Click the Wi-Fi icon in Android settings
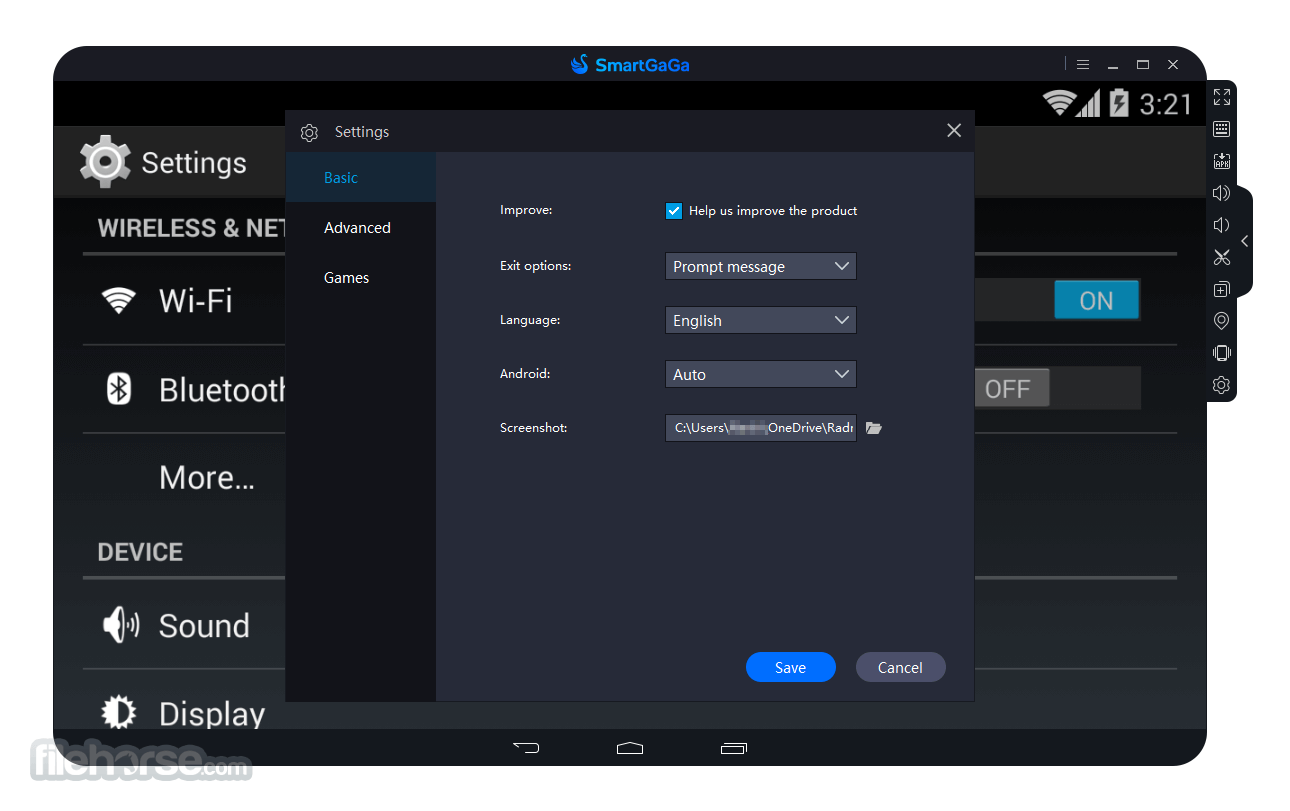The image size is (1290, 811). [x=119, y=300]
